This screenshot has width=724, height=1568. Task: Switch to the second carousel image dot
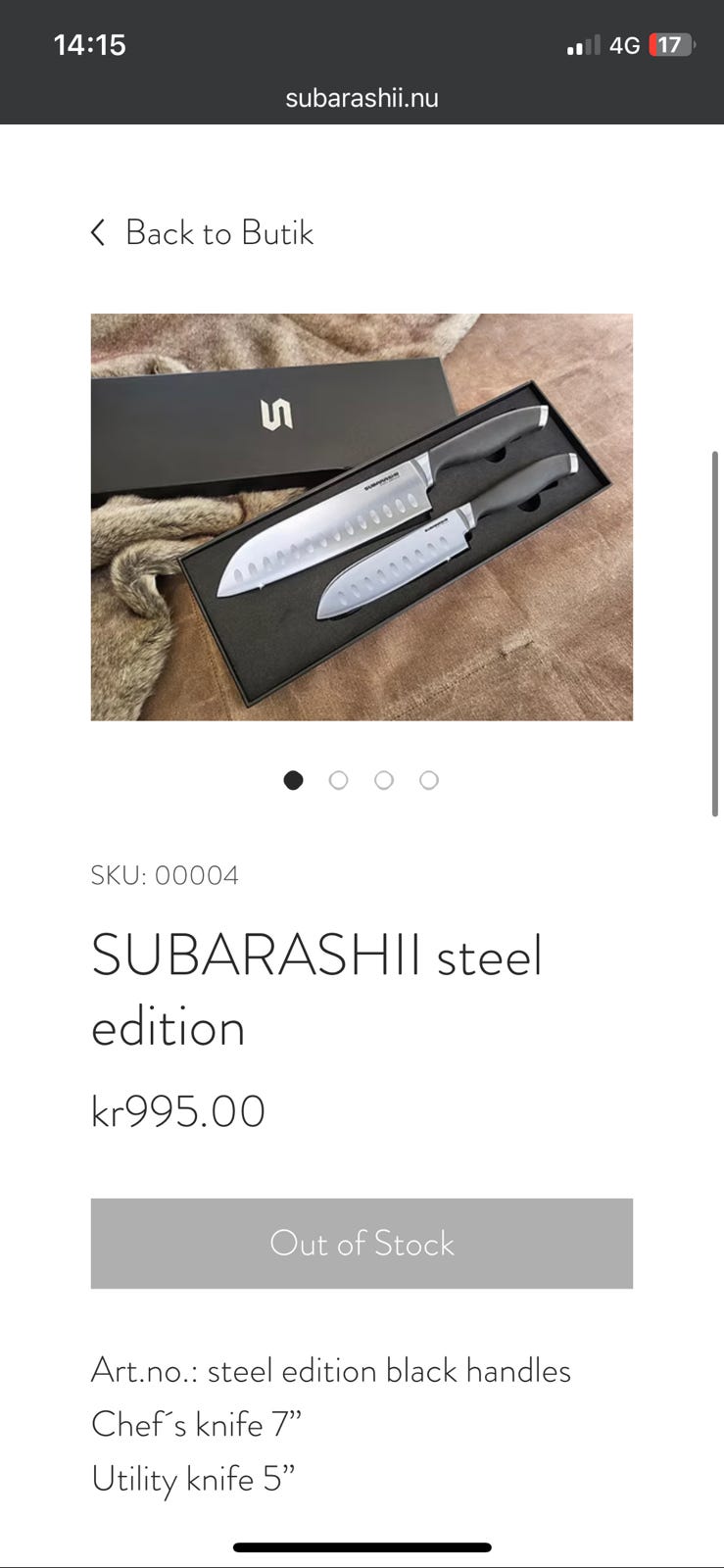click(338, 780)
